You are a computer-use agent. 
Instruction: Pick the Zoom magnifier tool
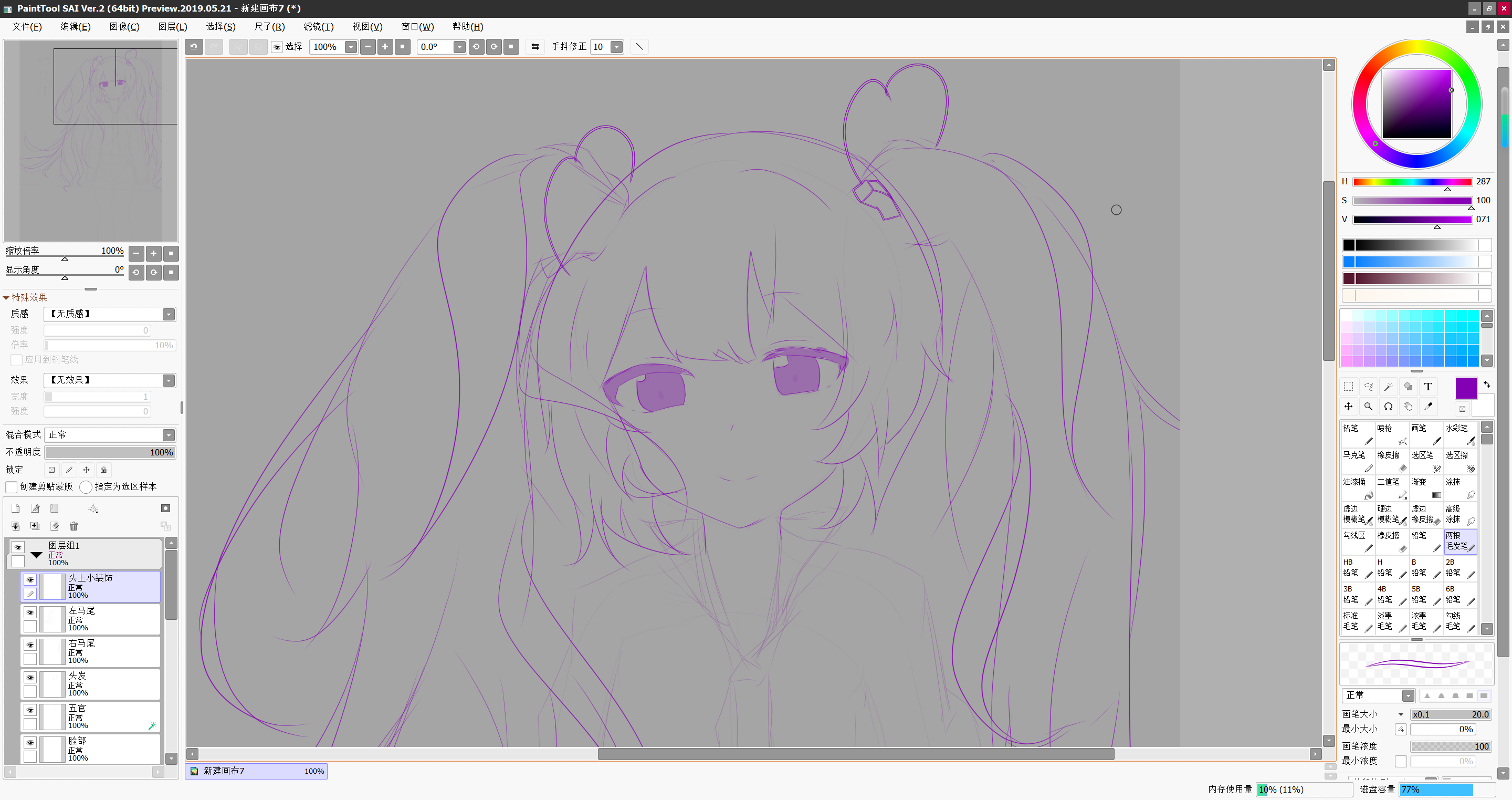click(x=1368, y=407)
